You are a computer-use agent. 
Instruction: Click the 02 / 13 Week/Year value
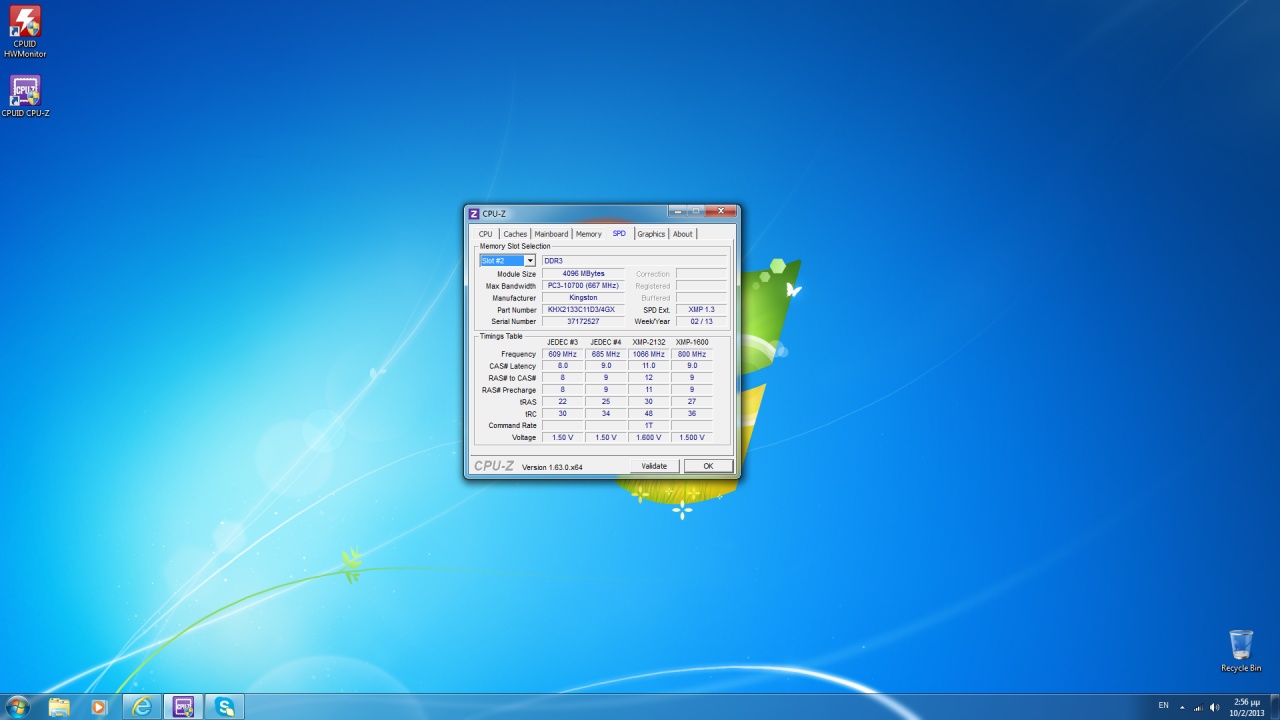coord(701,322)
